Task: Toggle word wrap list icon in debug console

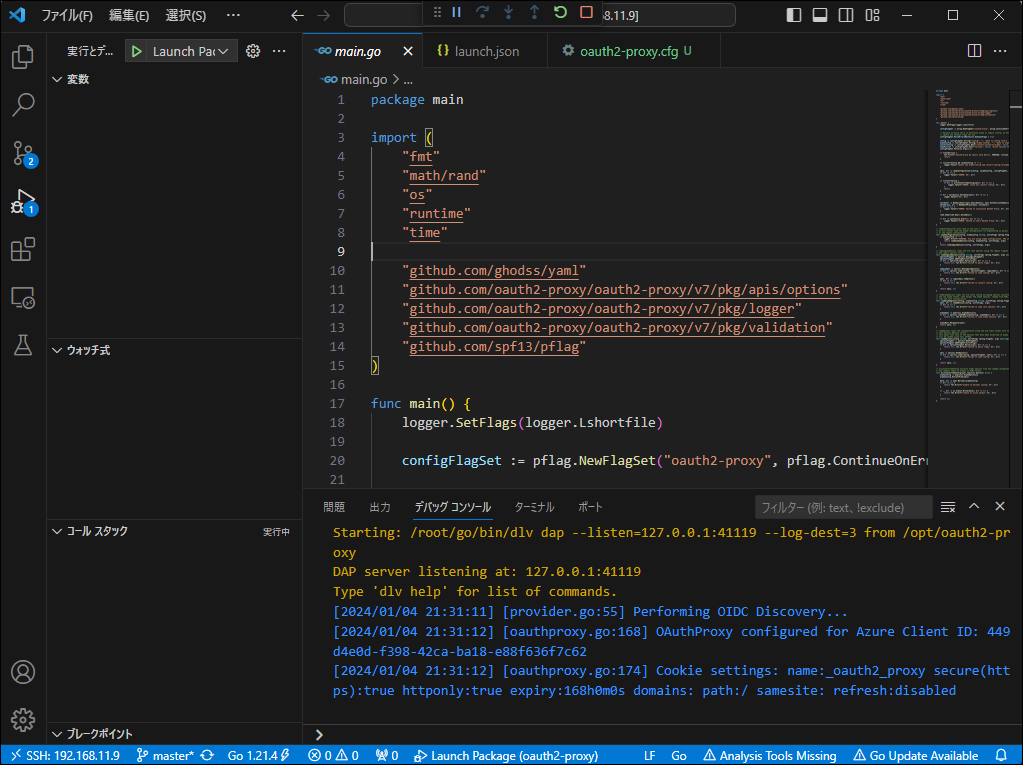Action: click(x=948, y=507)
